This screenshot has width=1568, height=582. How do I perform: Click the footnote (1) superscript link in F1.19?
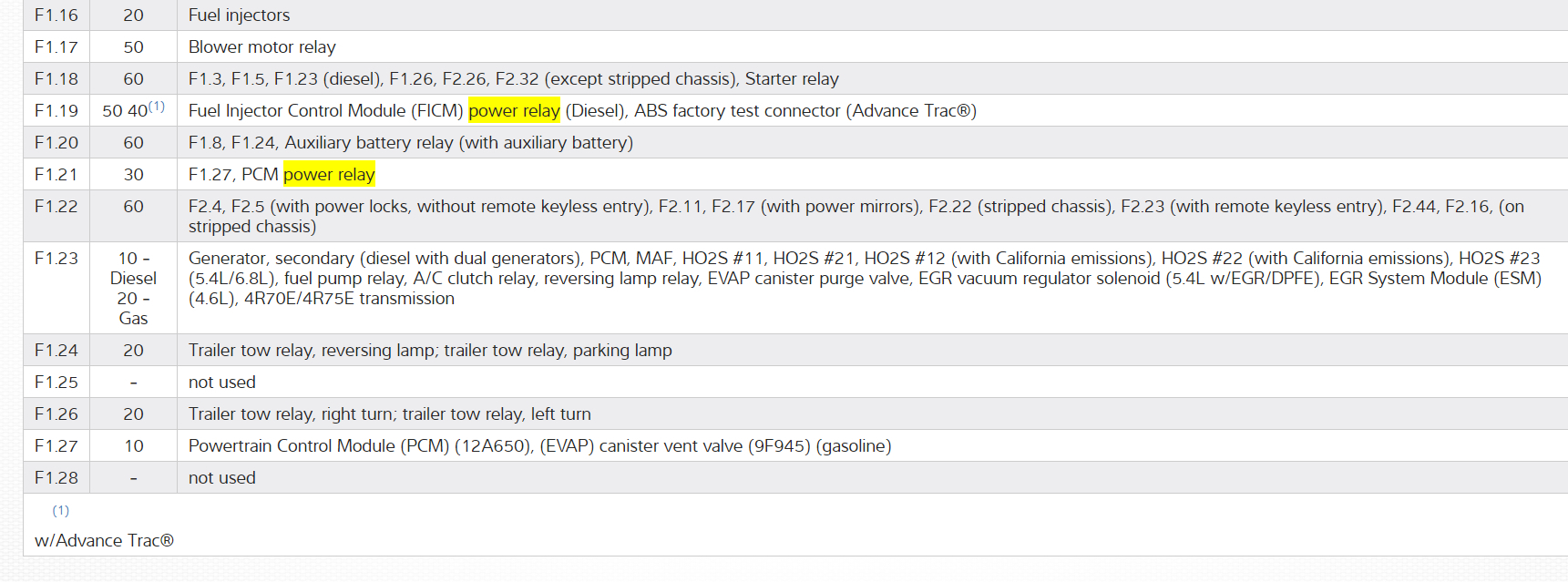157,106
